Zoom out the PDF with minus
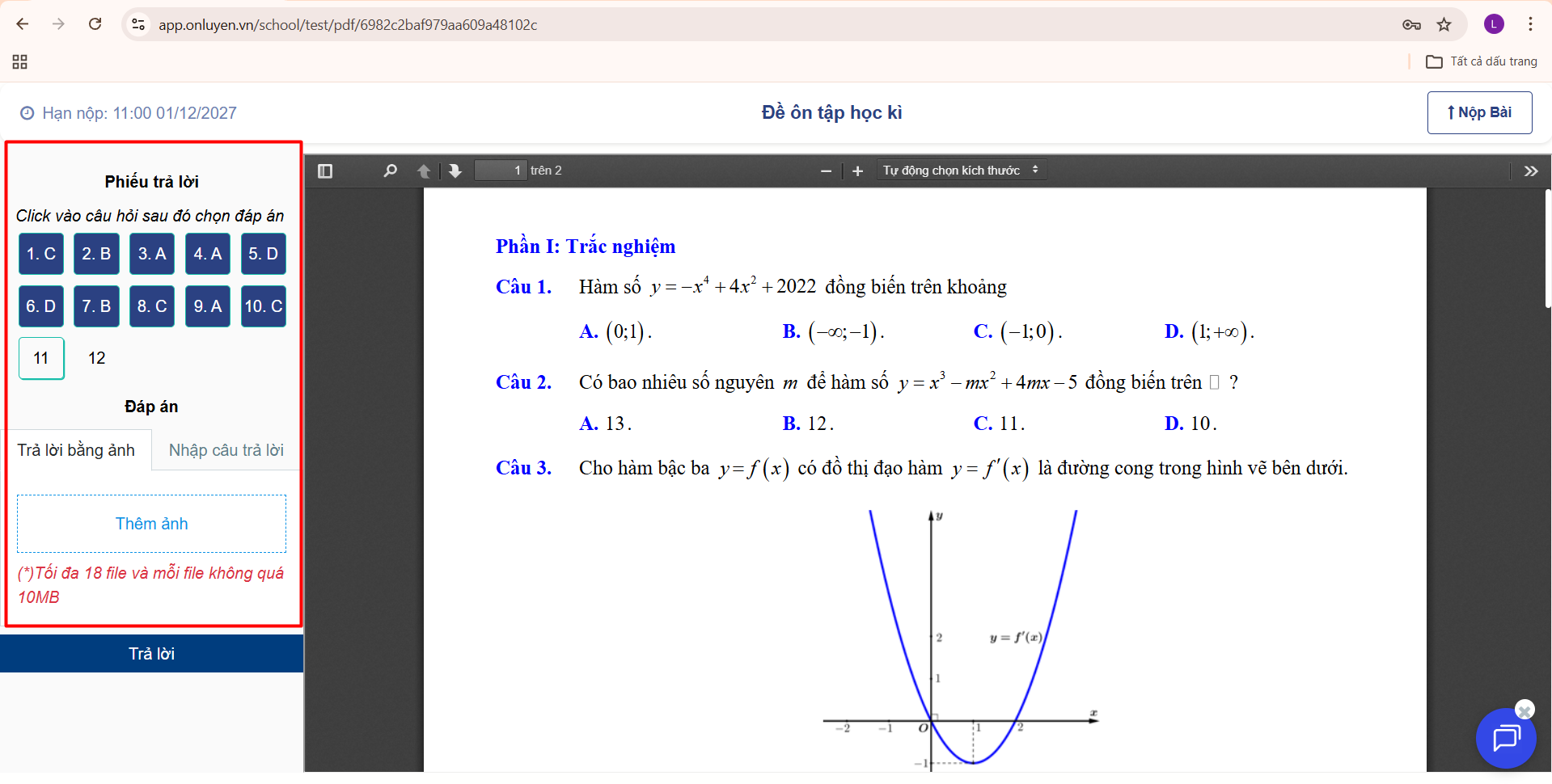 point(826,171)
